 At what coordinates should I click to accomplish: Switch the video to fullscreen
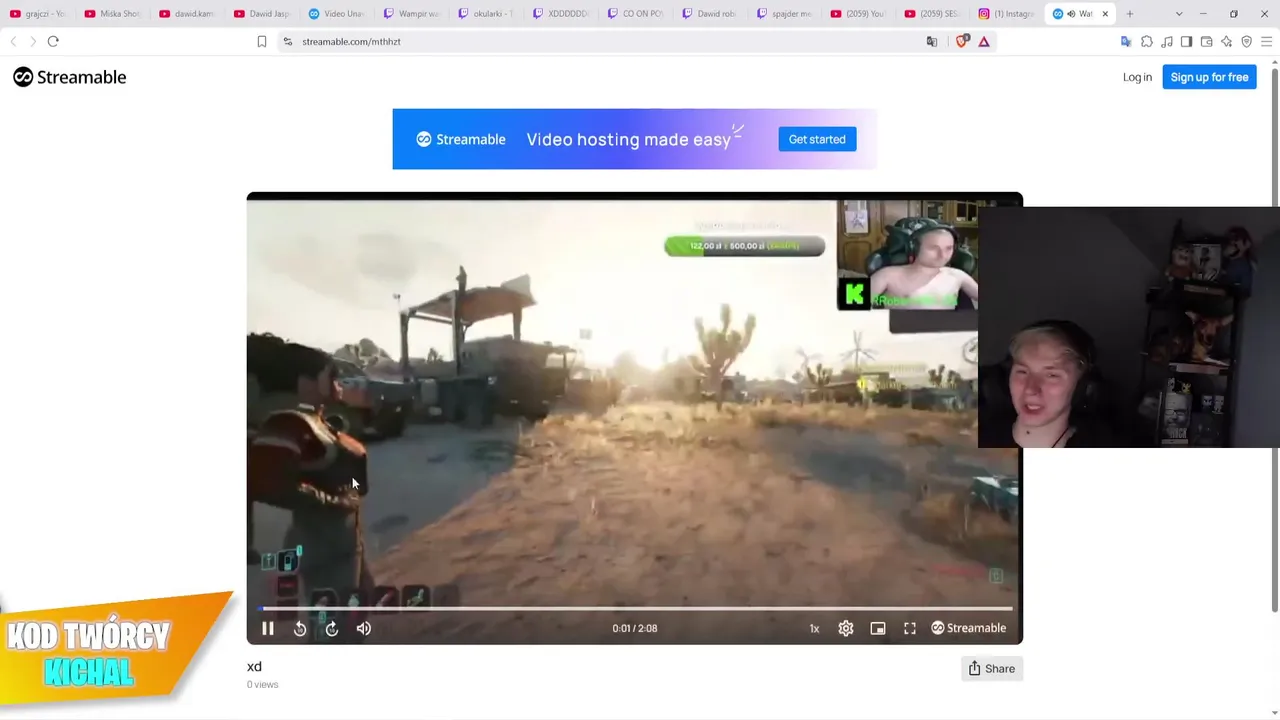click(910, 628)
